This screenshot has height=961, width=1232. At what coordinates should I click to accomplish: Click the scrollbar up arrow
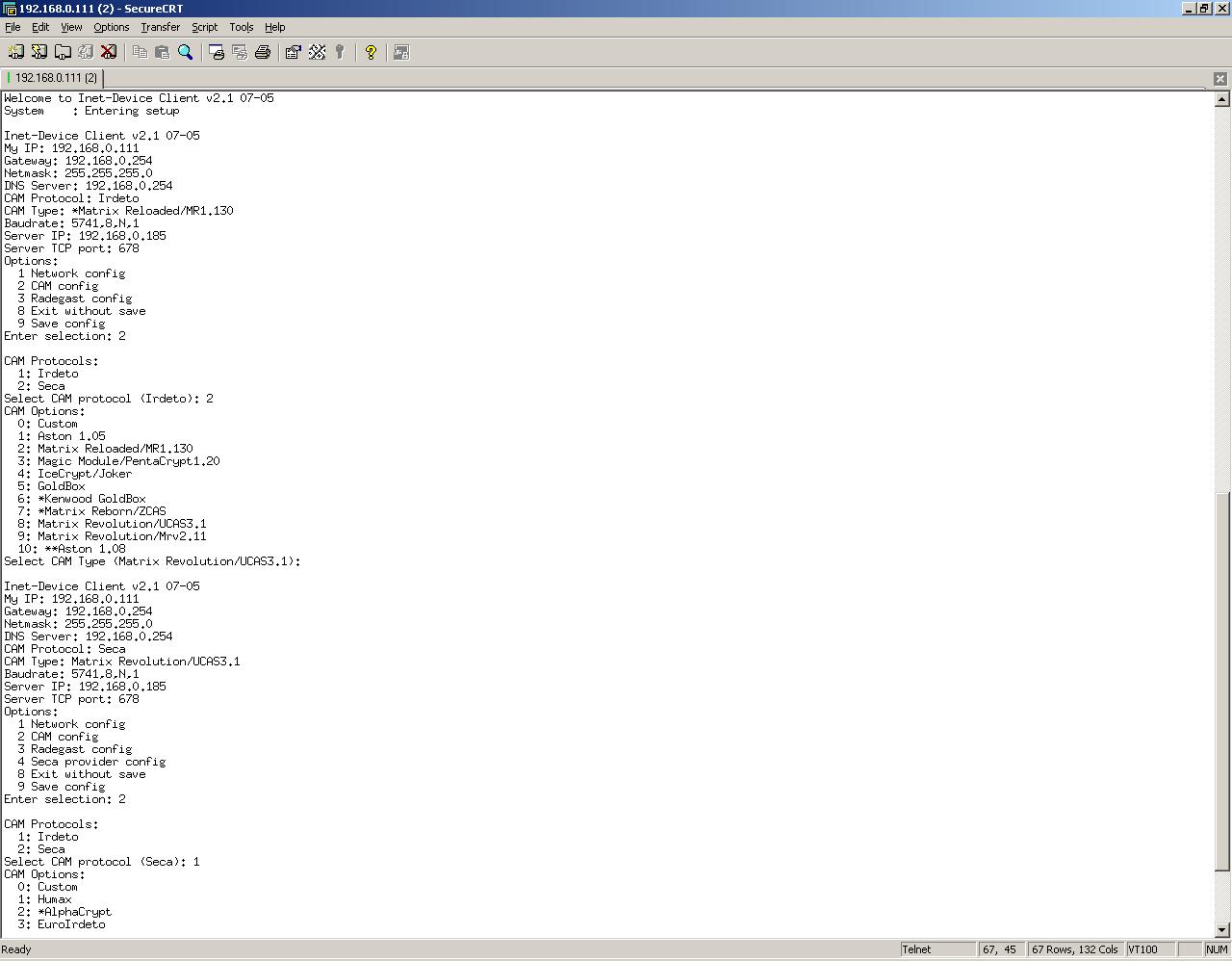(1222, 99)
